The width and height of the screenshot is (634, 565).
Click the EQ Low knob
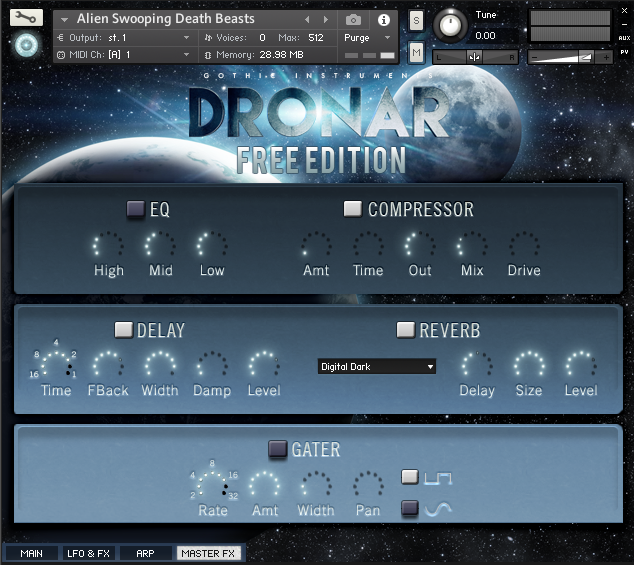[x=212, y=245]
